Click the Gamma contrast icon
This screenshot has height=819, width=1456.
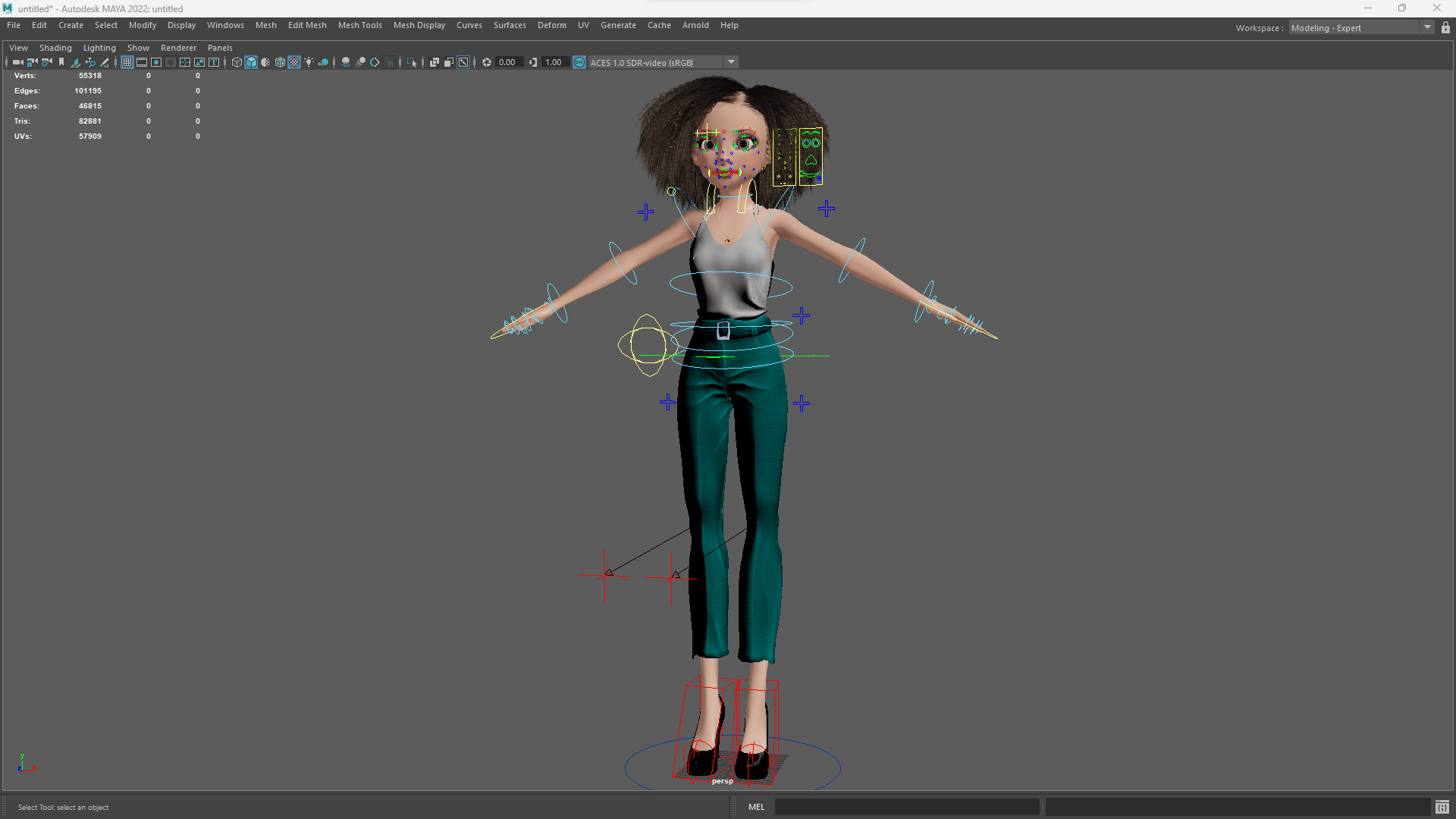coord(533,62)
